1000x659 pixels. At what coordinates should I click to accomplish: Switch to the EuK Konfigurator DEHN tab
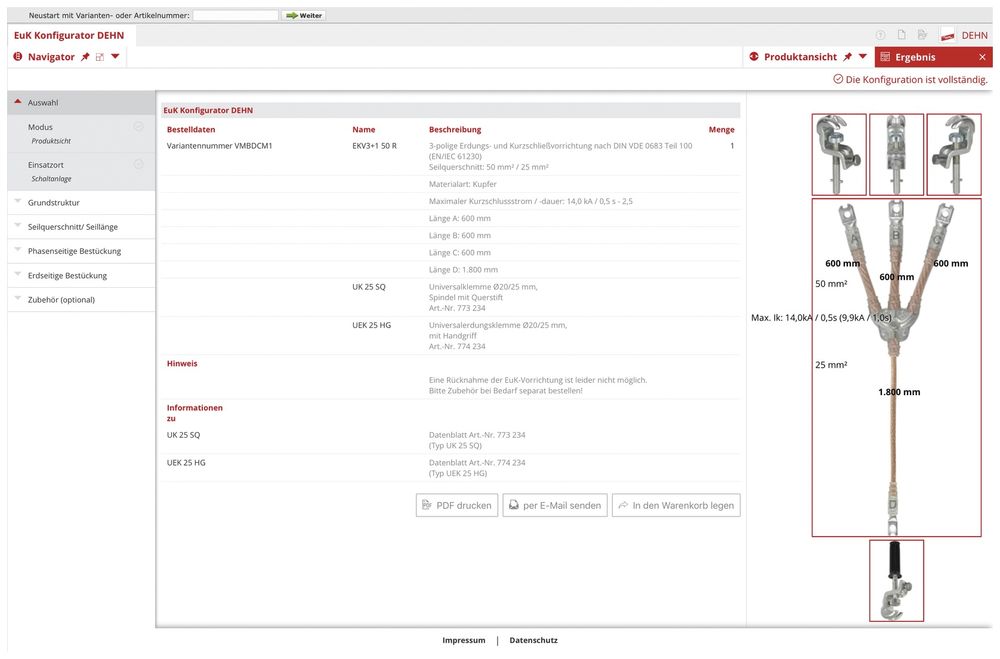(69, 35)
